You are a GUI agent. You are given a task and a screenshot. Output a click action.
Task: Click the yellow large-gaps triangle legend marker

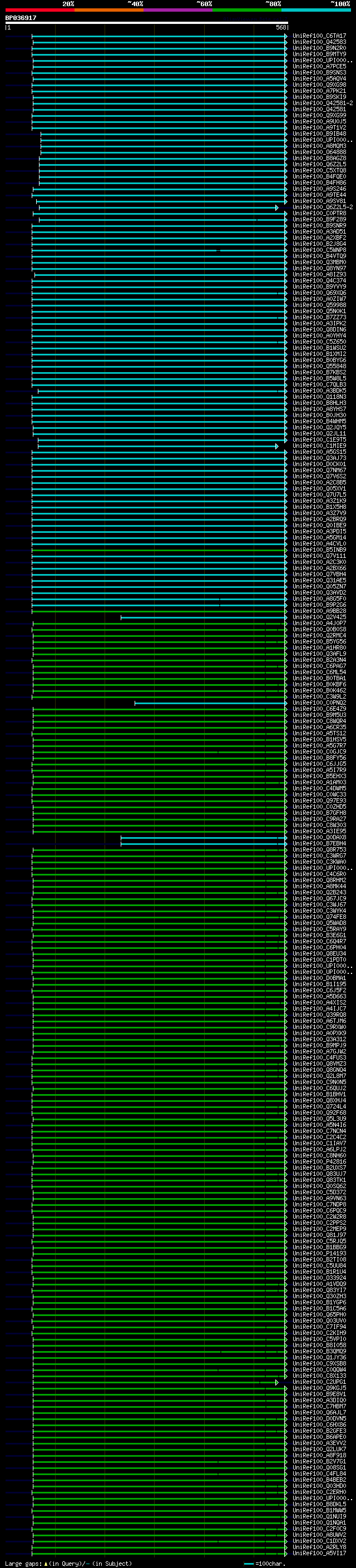pos(46,1563)
